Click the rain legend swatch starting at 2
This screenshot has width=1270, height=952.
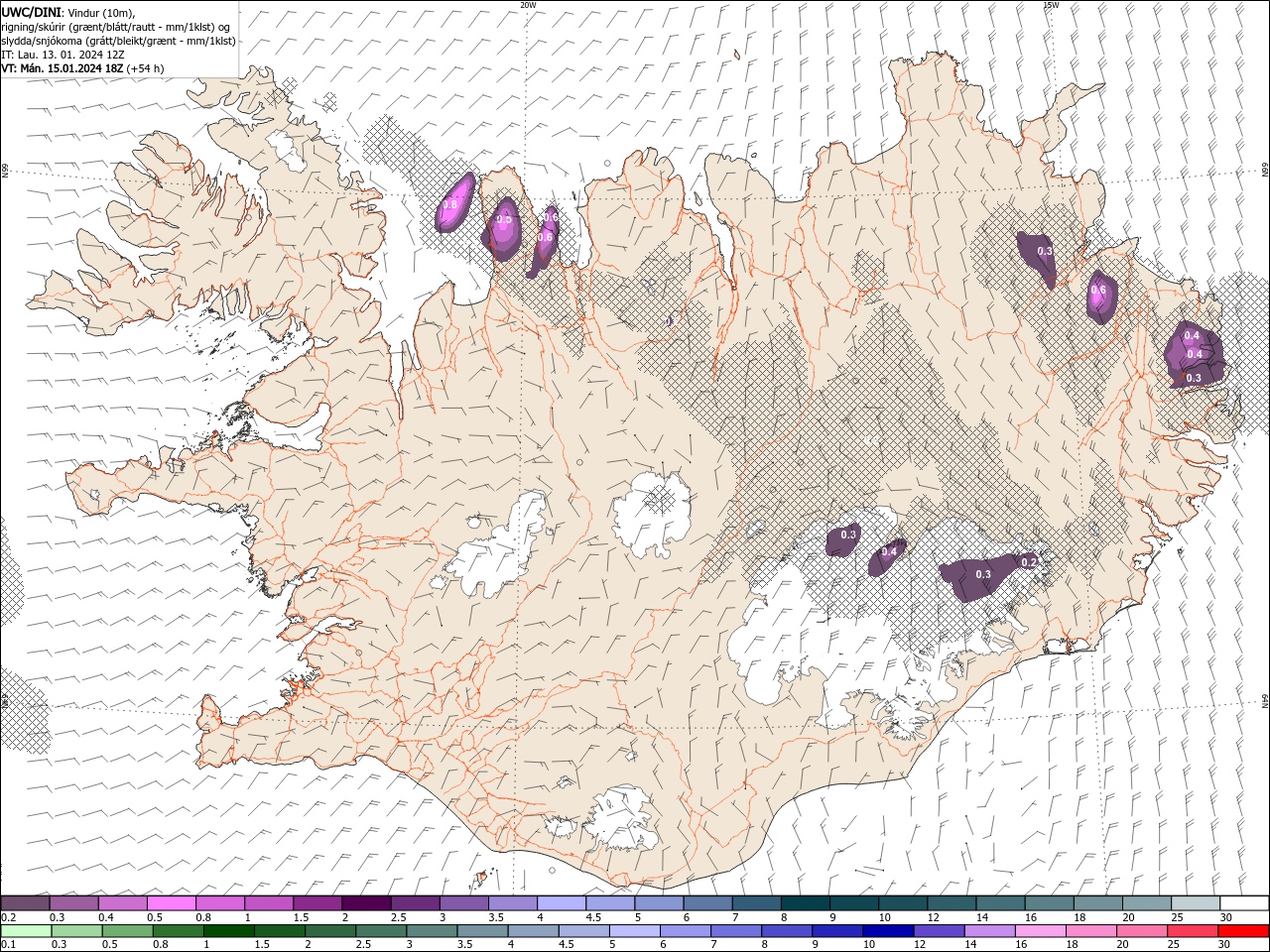pos(330,931)
